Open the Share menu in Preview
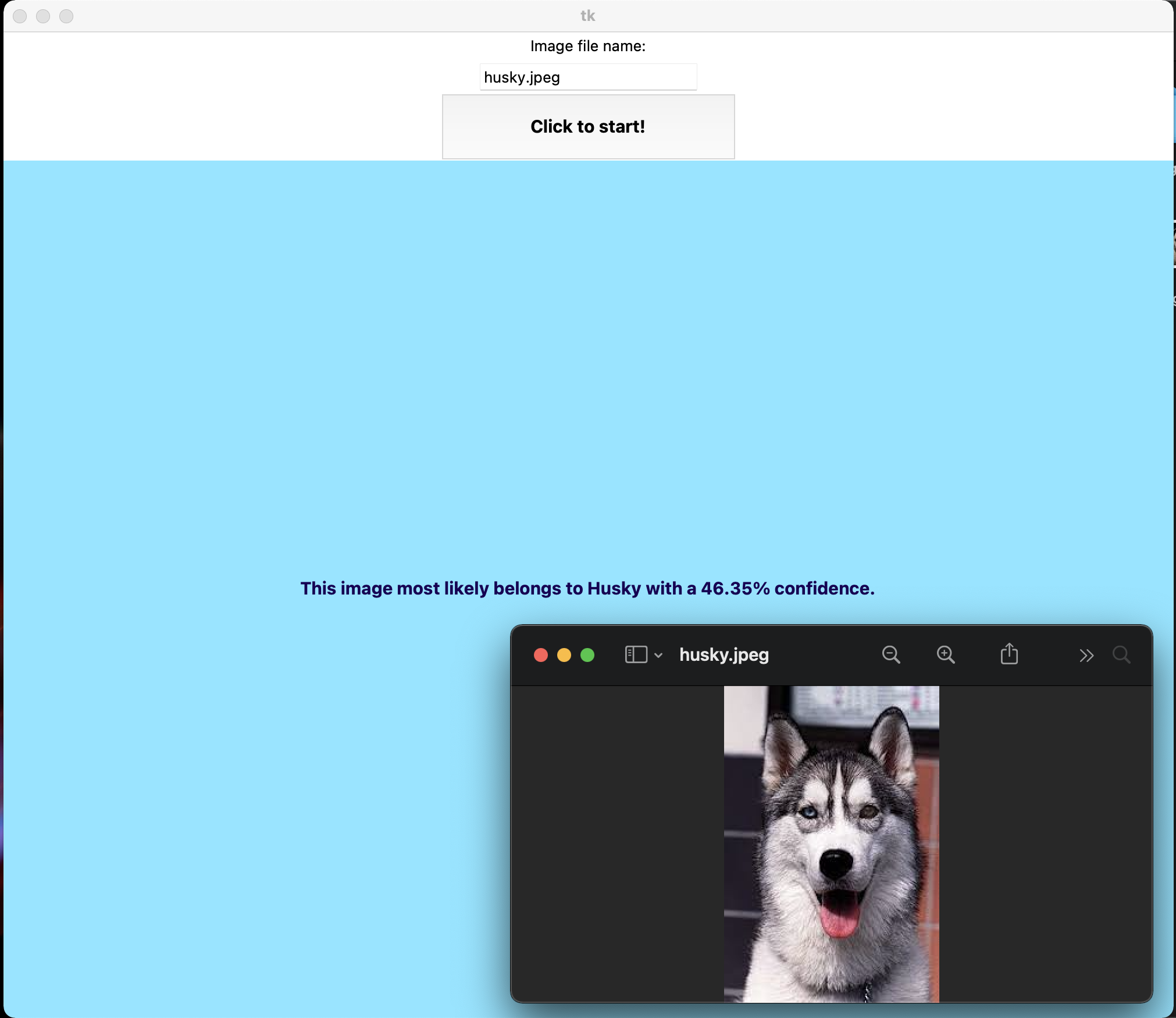 click(1009, 654)
